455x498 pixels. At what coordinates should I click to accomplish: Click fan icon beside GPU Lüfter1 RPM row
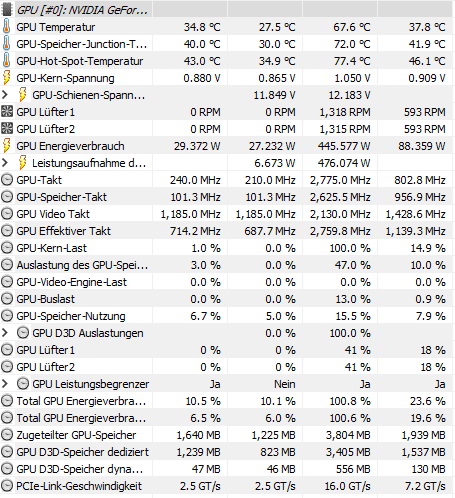pos(7,112)
